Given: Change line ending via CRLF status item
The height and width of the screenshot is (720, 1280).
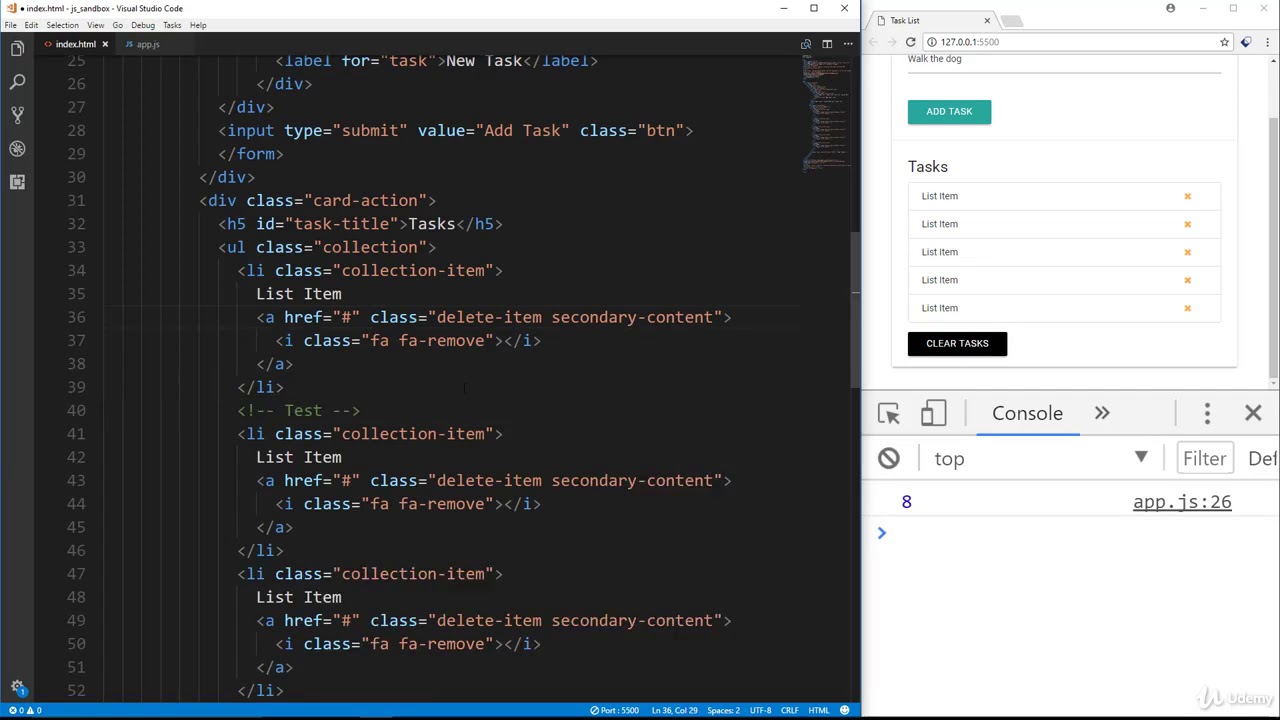Looking at the screenshot, I should (x=790, y=710).
